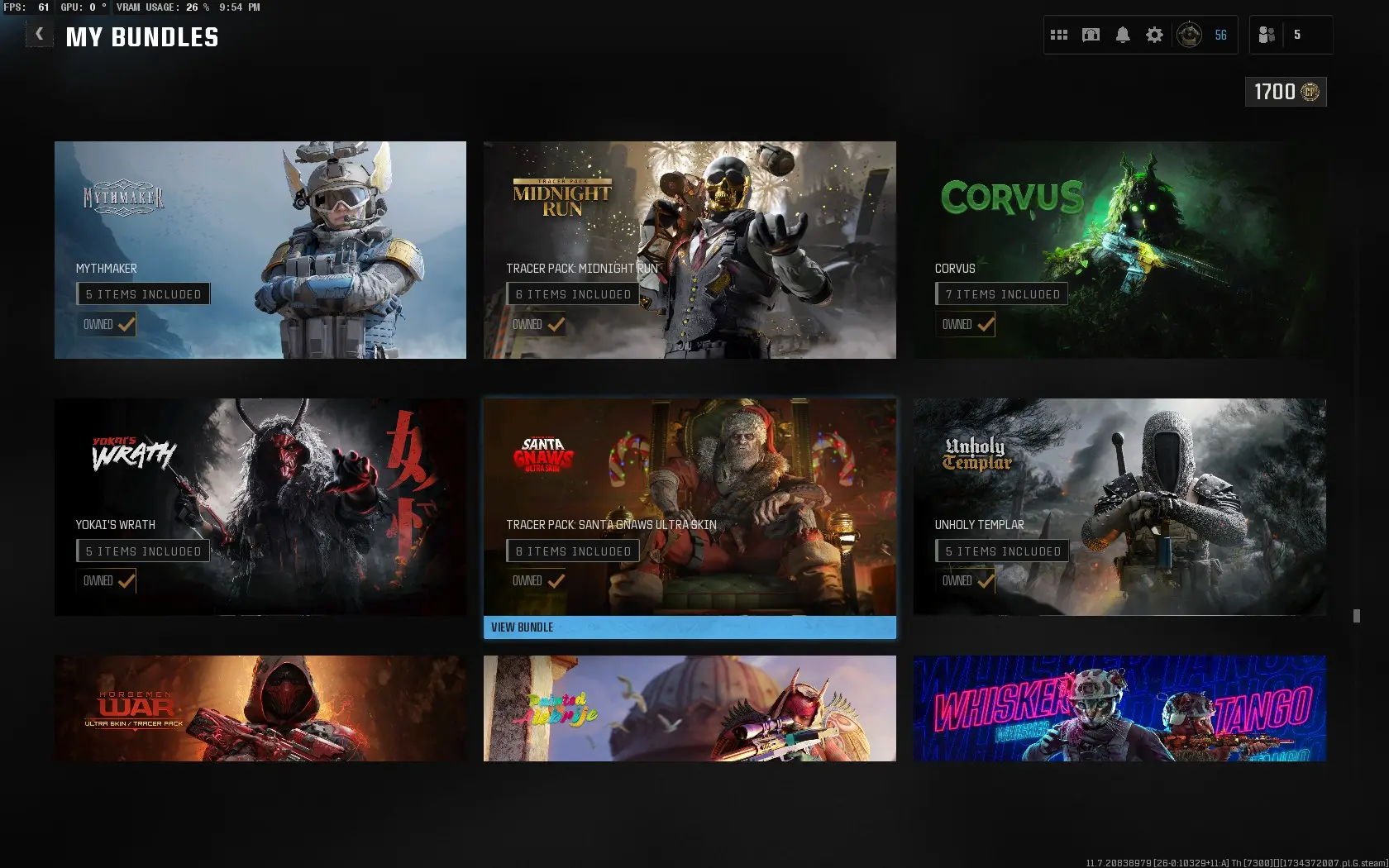Open the social friends icon
Screen dimensions: 1389x868
(1266, 35)
